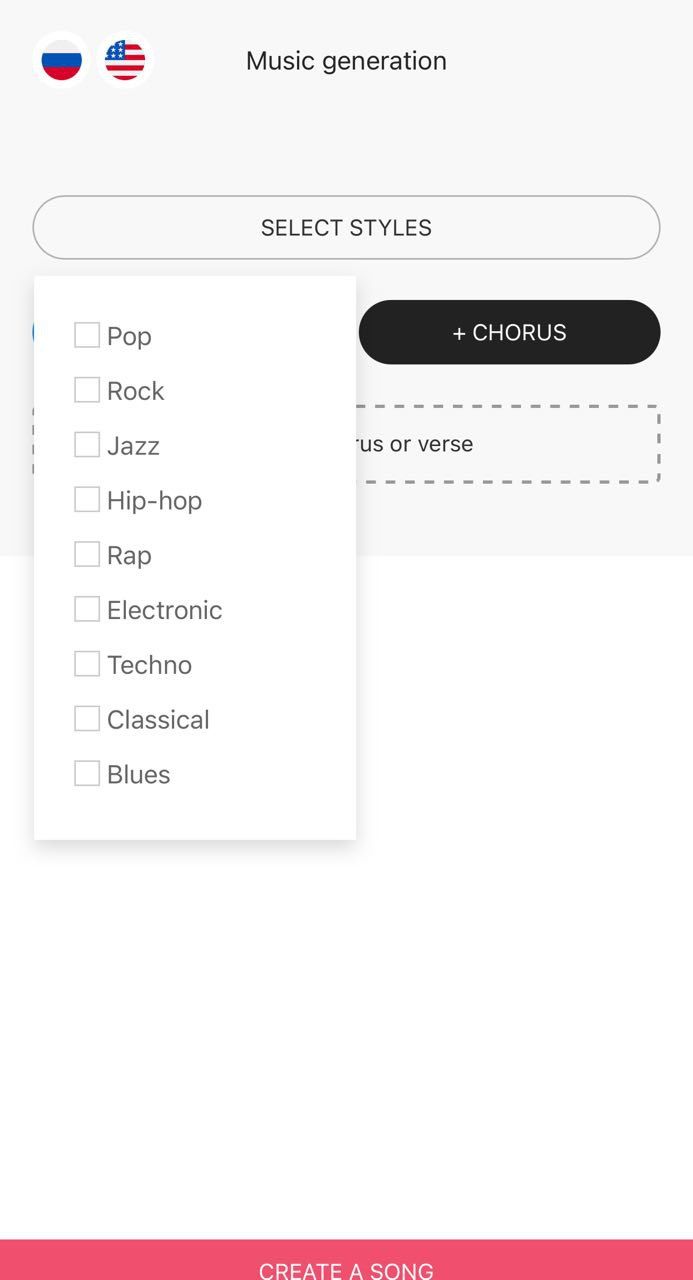This screenshot has width=693, height=1280.
Task: Click the Music generation title
Action: pos(346,60)
